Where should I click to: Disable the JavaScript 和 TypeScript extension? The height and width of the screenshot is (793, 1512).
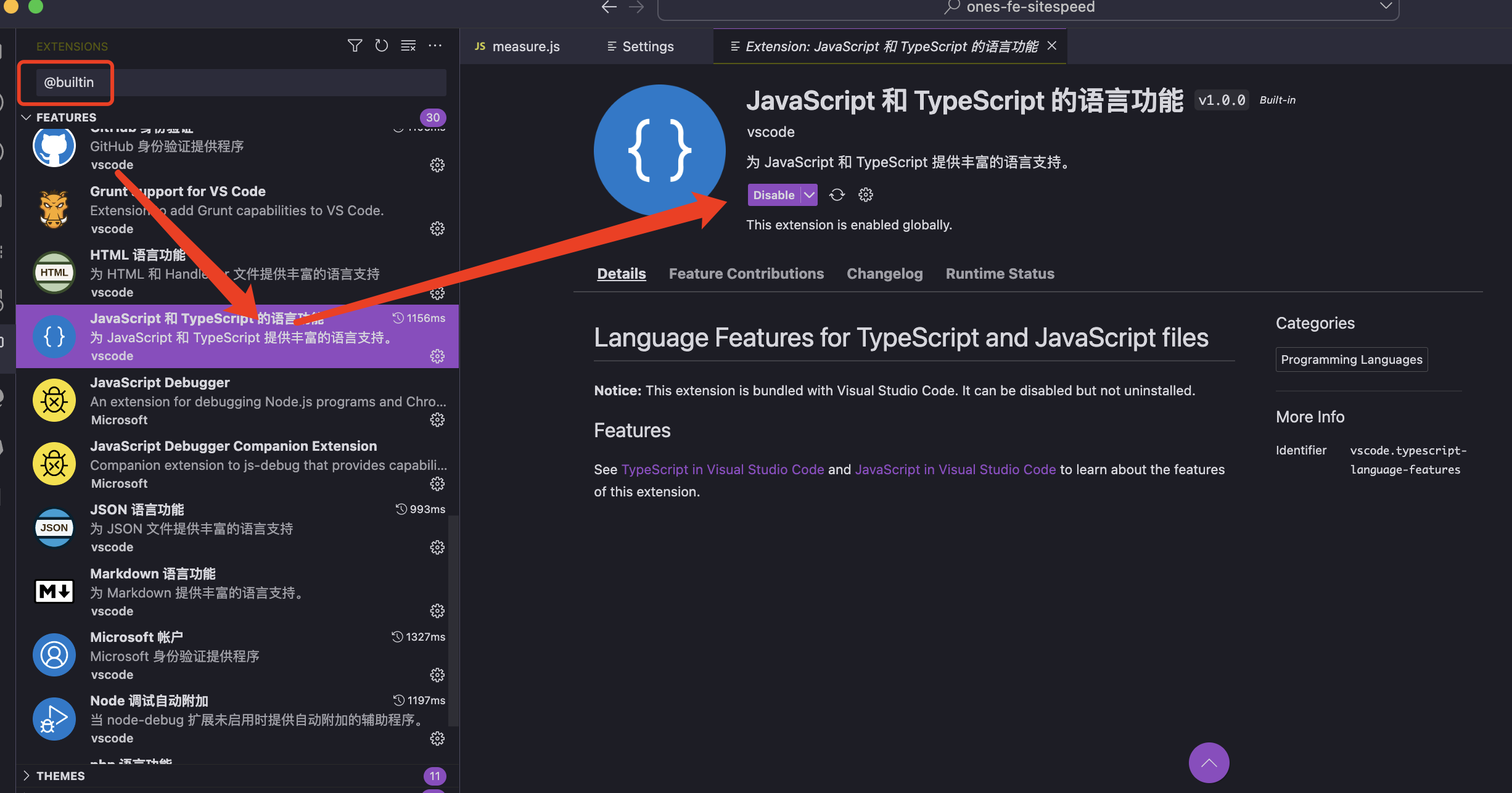click(x=774, y=195)
